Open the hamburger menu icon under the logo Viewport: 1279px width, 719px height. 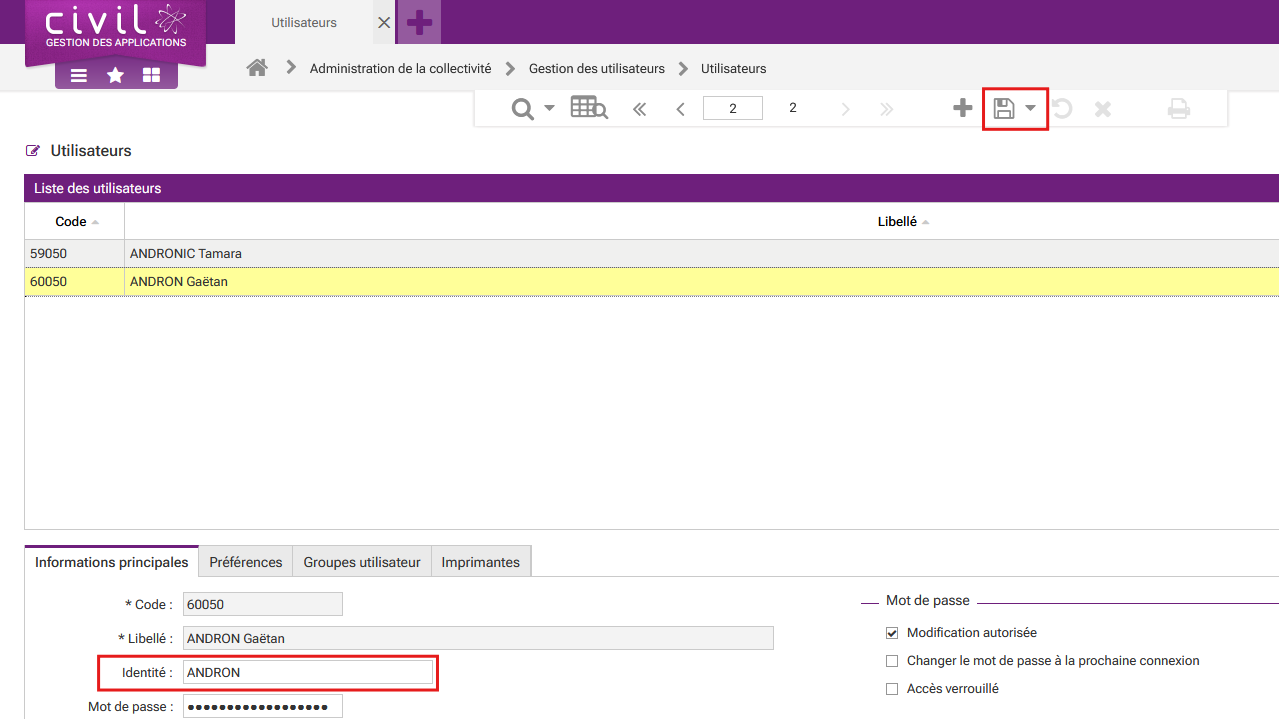pyautogui.click(x=79, y=75)
